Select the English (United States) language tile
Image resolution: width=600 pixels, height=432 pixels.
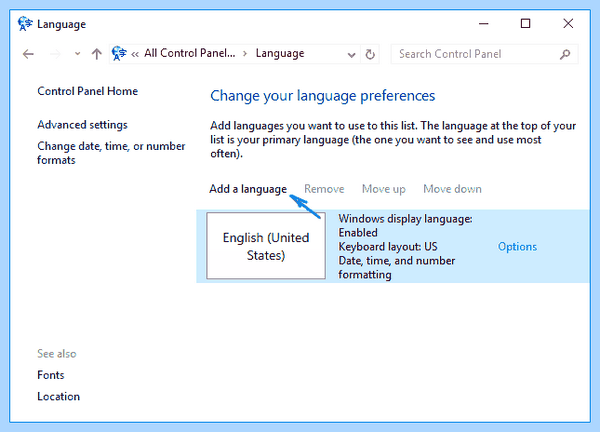(x=266, y=246)
